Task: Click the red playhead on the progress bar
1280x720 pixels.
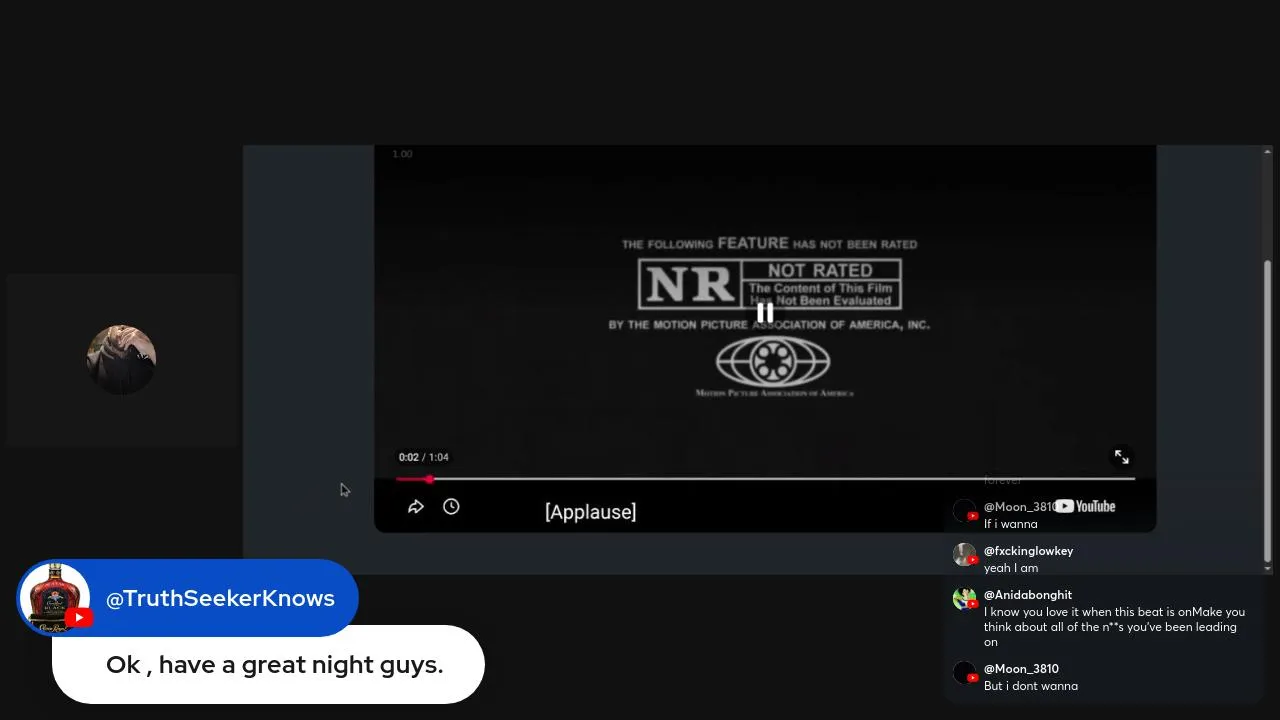Action: tap(429, 479)
